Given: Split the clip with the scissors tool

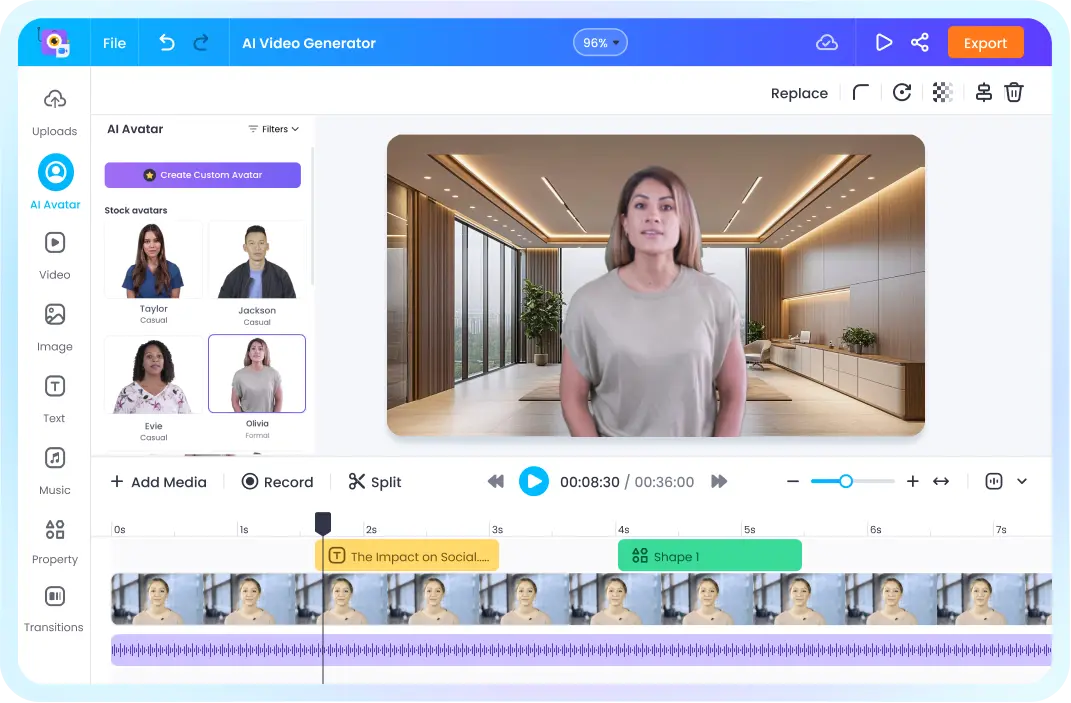Looking at the screenshot, I should (374, 481).
